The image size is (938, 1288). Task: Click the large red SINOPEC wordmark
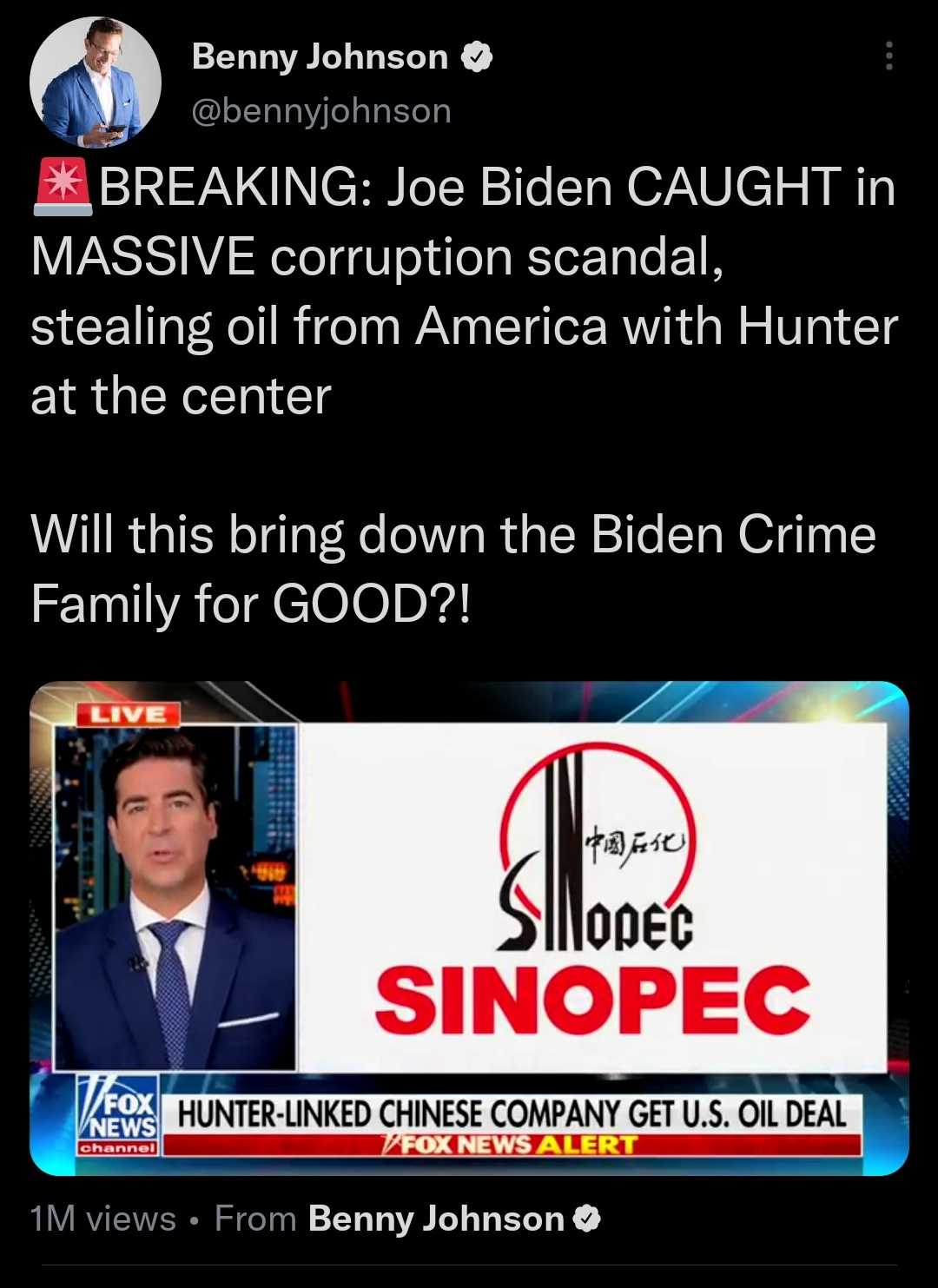[592, 999]
